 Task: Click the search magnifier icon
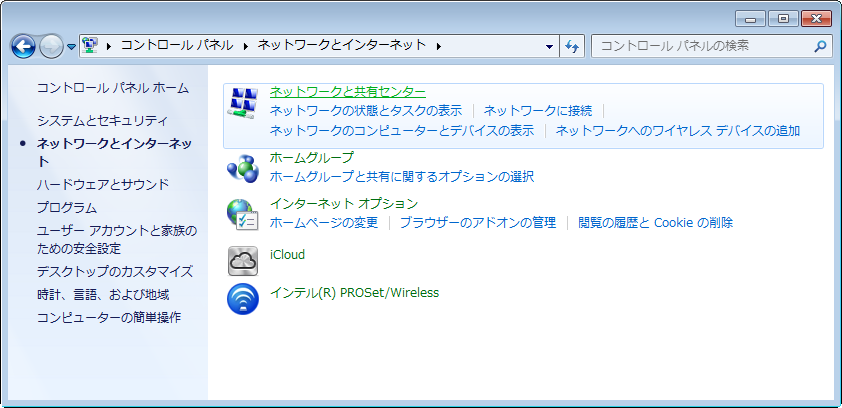pyautogui.click(x=819, y=47)
